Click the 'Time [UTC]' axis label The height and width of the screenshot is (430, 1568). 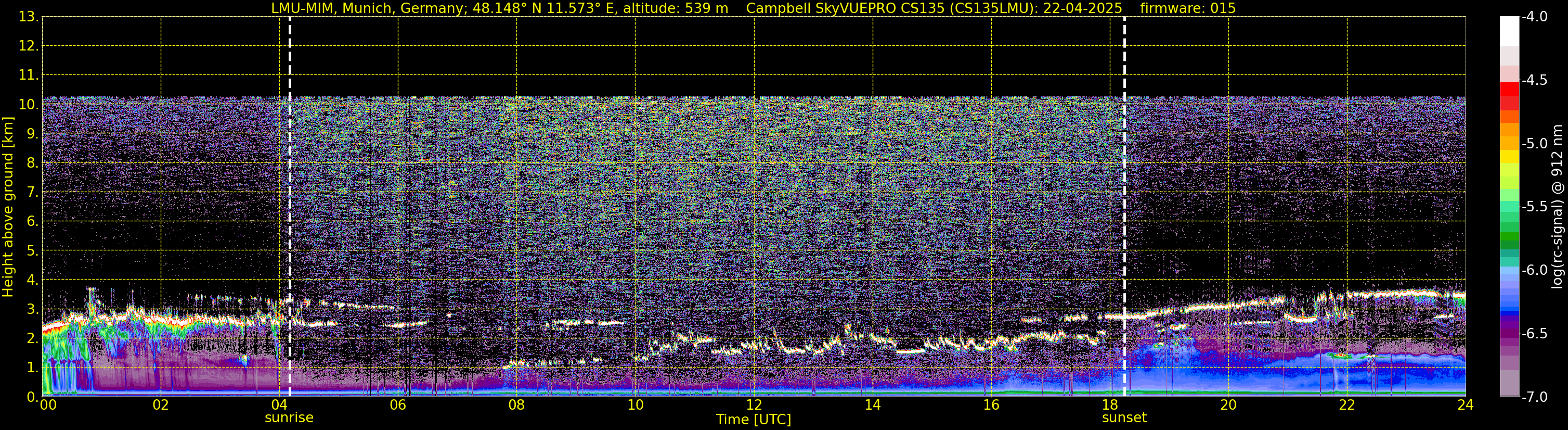tap(754, 420)
